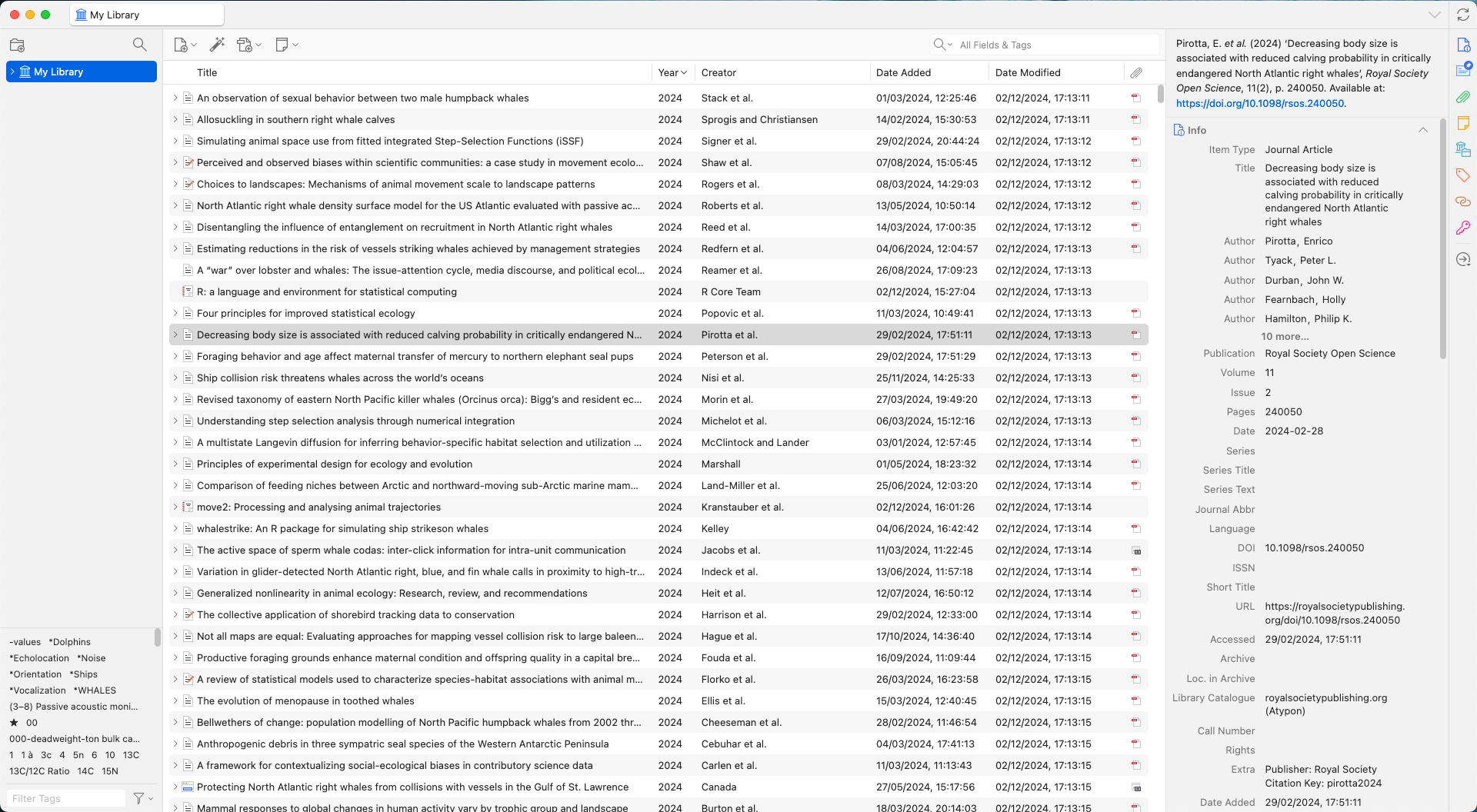Expand the My Library tree arrow
This screenshot has width=1477, height=812.
pyautogui.click(x=12, y=72)
